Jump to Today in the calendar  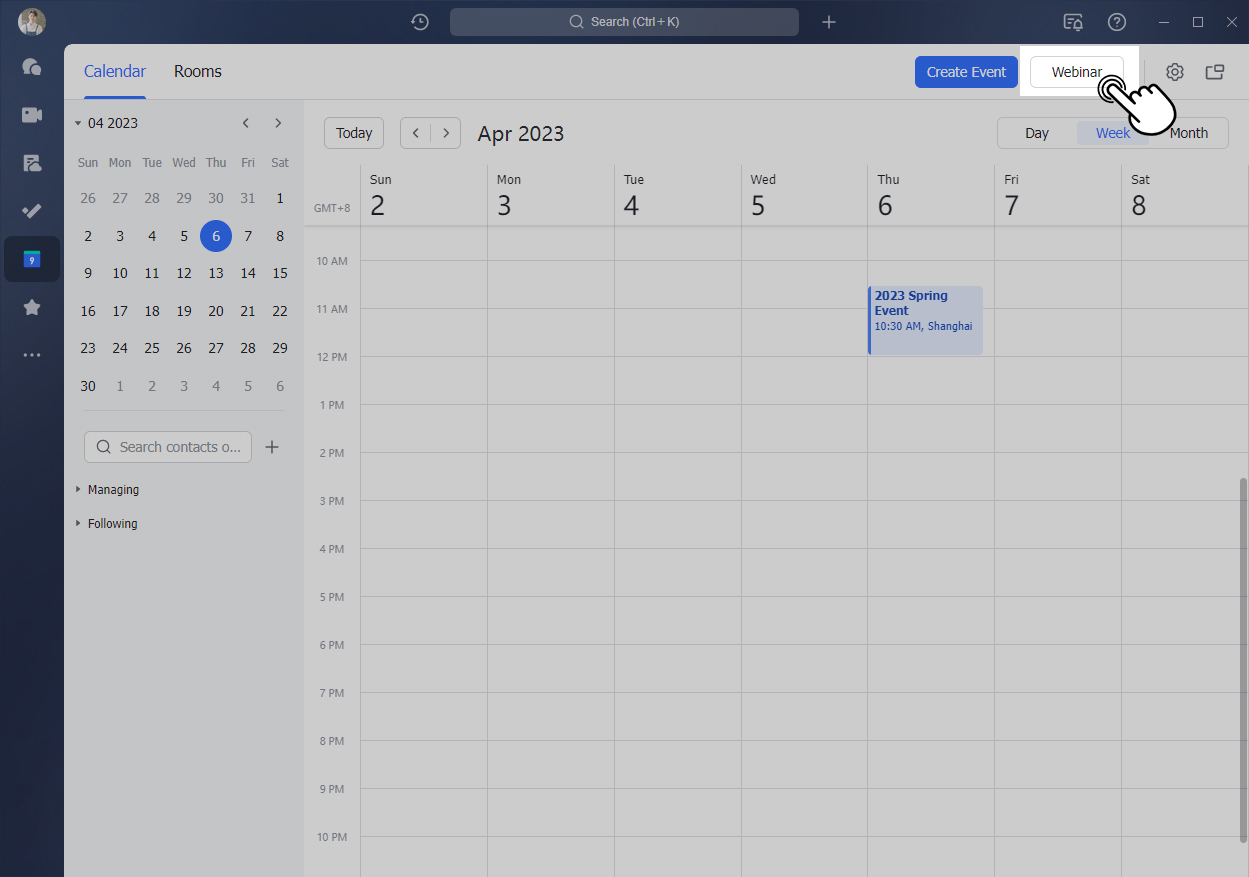pos(354,133)
